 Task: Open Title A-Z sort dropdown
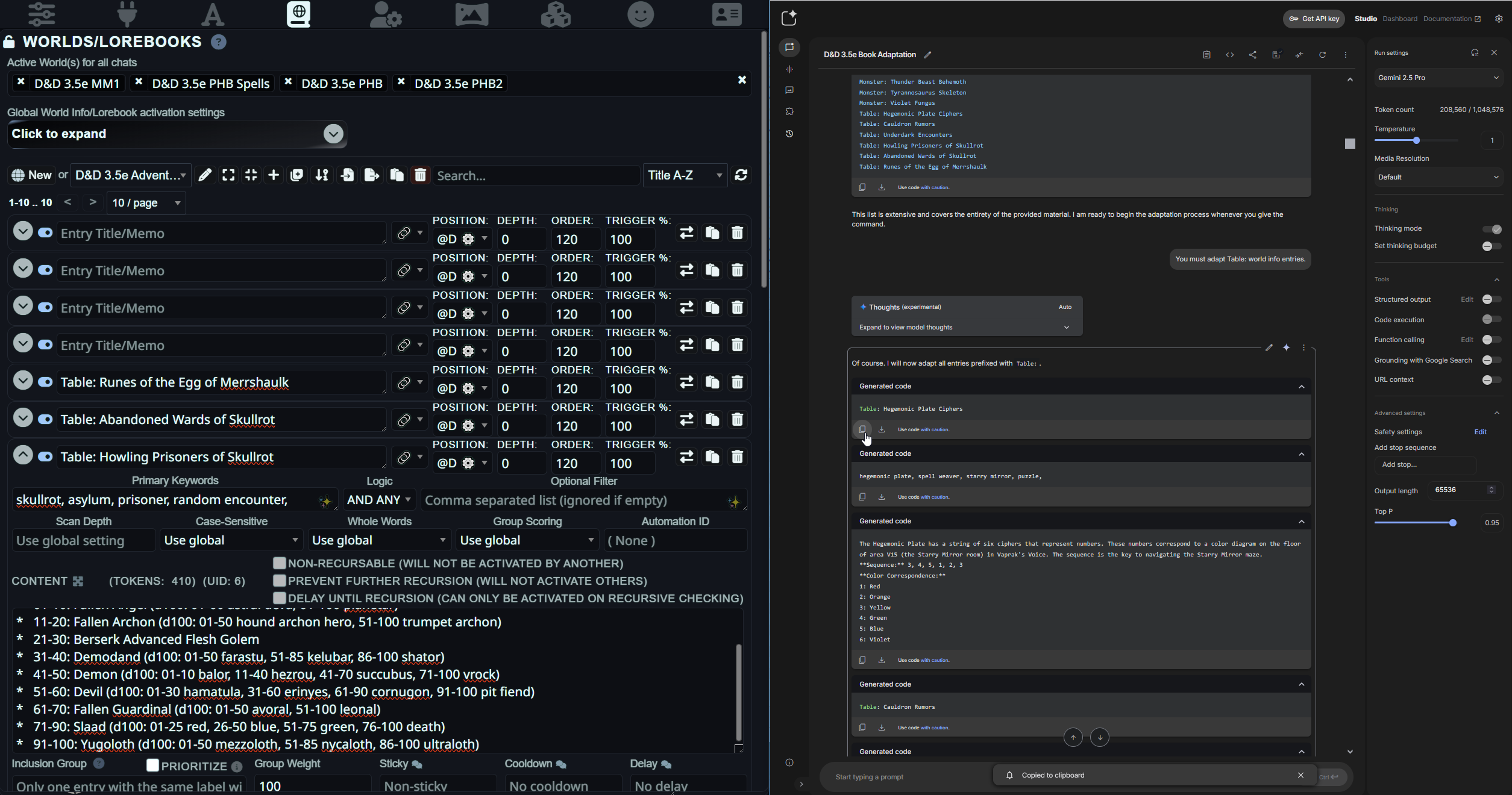[685, 175]
